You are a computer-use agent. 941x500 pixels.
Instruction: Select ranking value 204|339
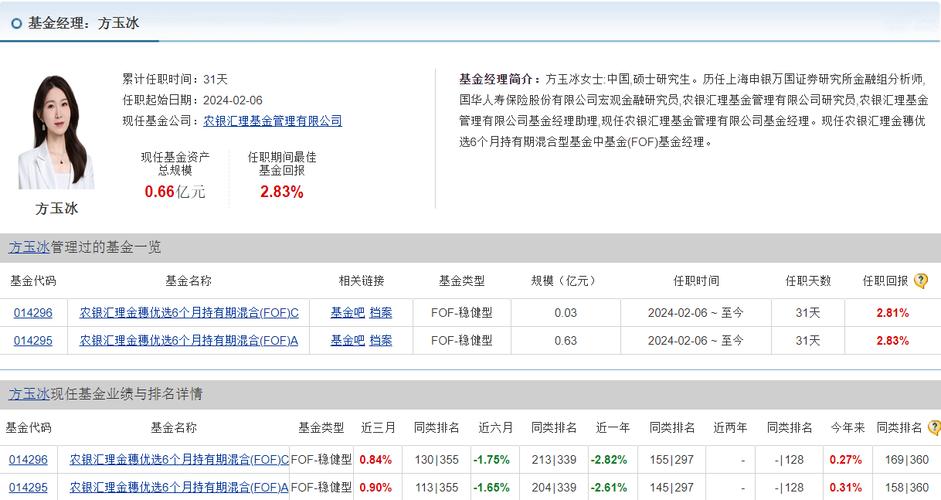[x=554, y=487]
